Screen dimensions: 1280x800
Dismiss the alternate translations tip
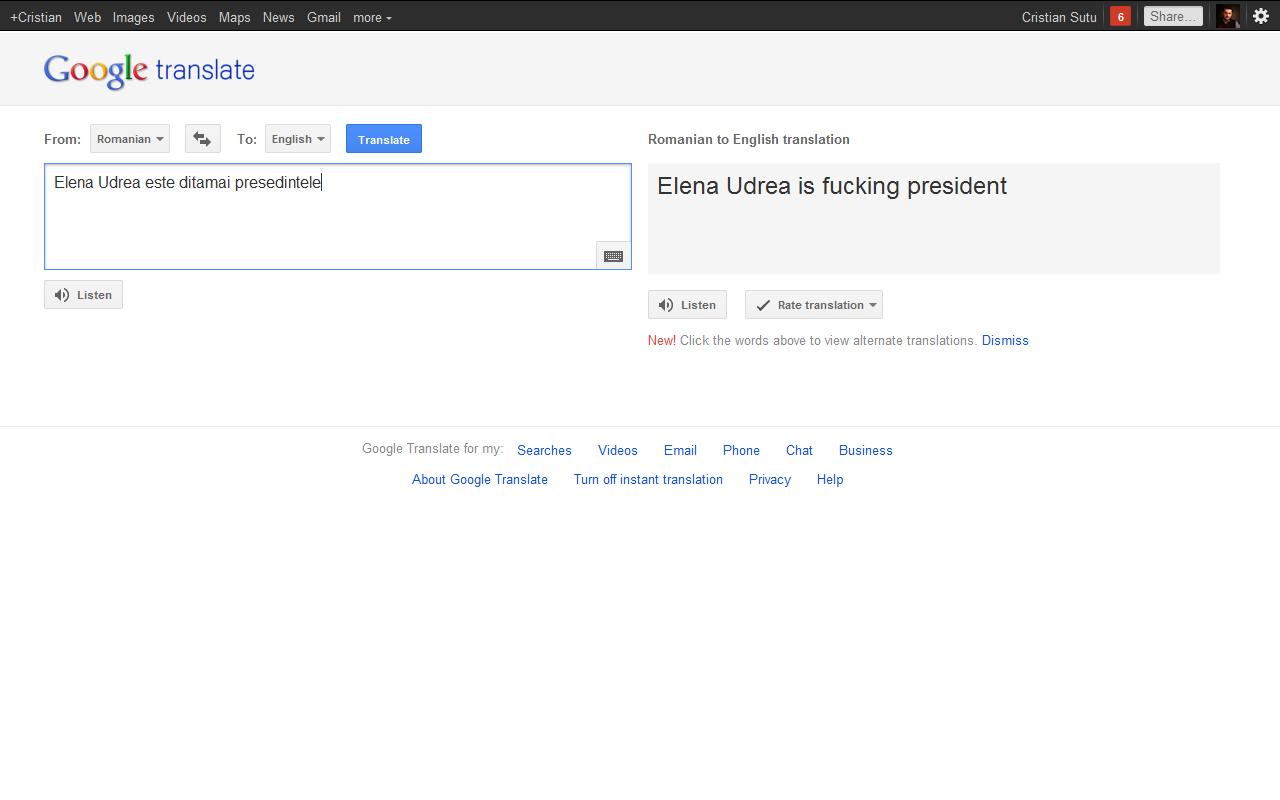tap(1004, 341)
